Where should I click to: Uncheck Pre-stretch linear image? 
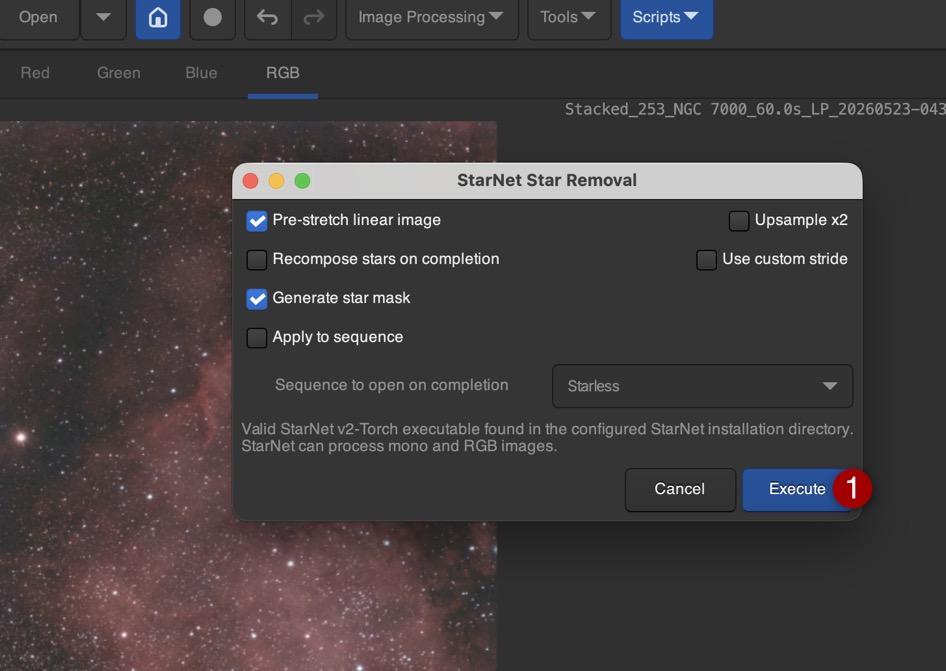point(256,221)
